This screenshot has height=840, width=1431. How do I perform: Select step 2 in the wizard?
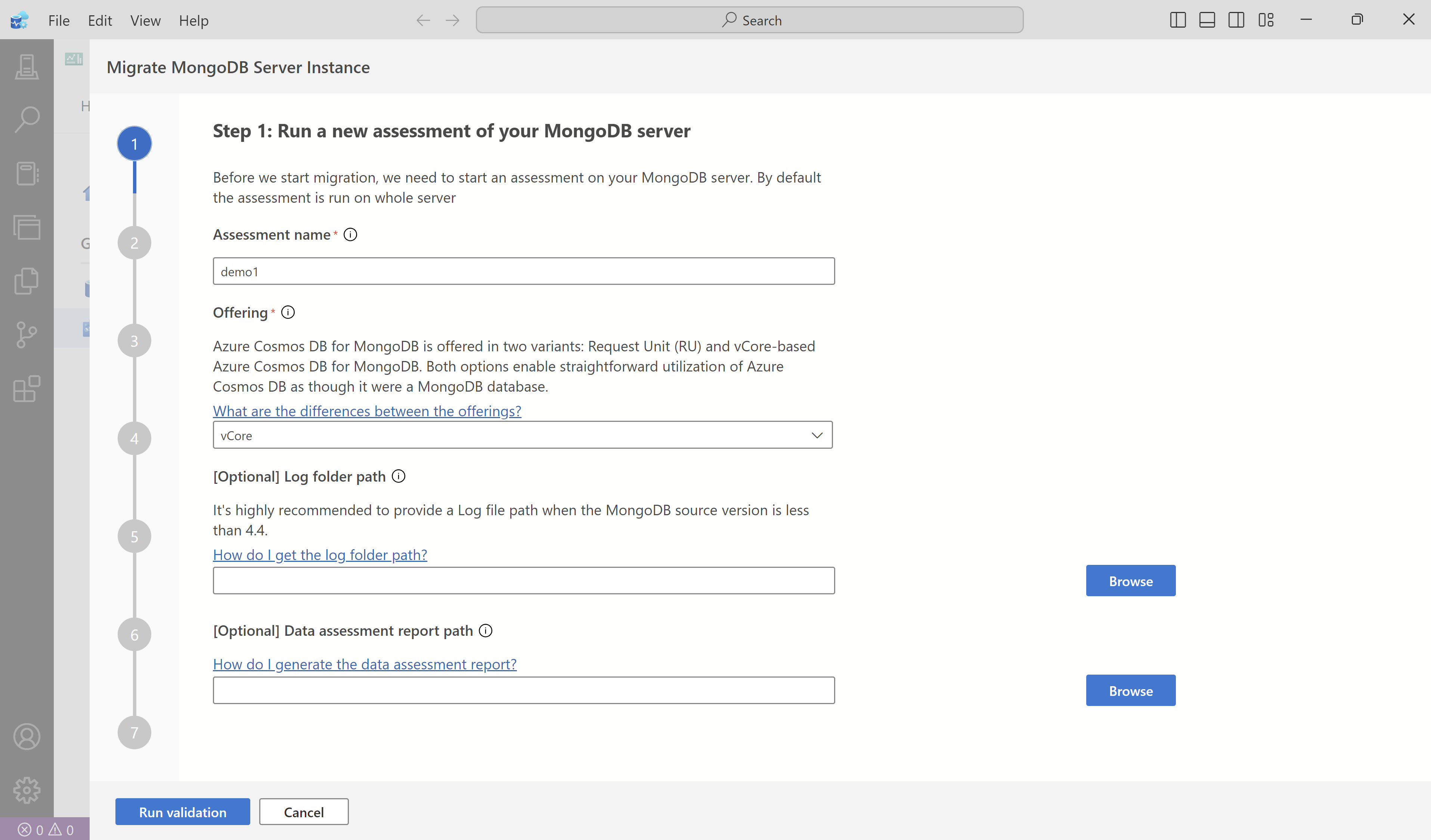pyautogui.click(x=134, y=243)
